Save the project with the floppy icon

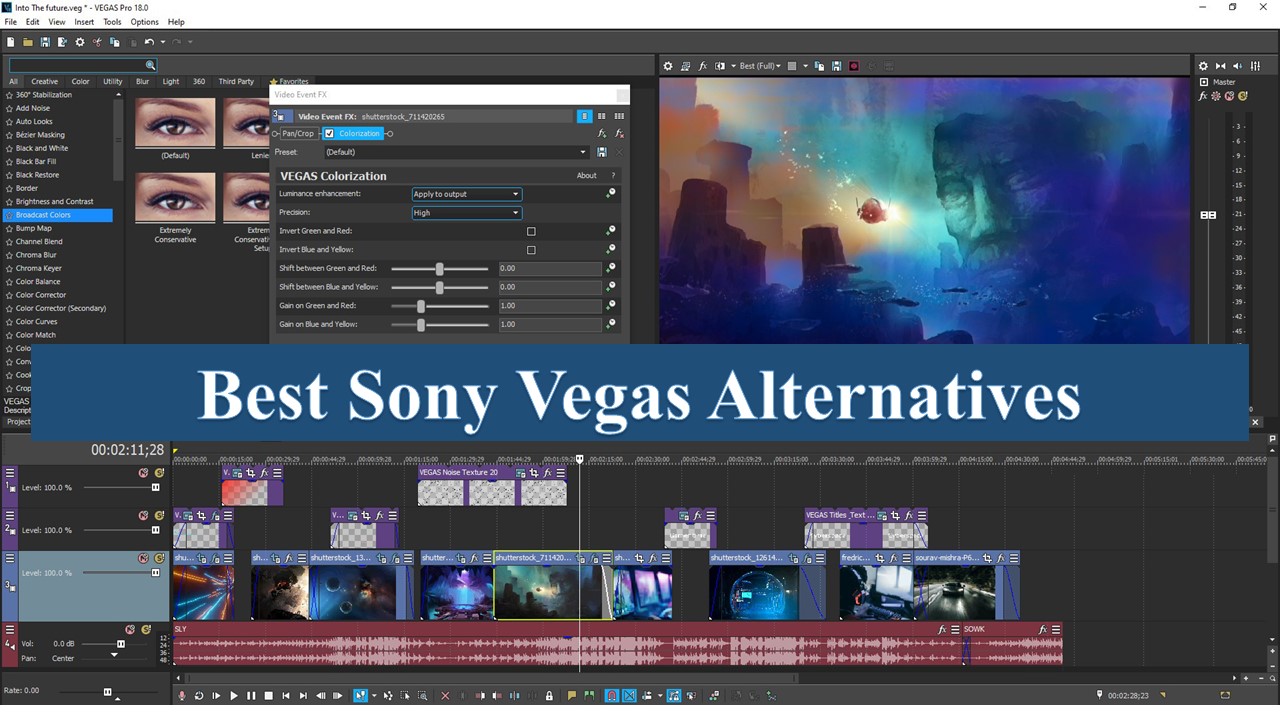45,42
